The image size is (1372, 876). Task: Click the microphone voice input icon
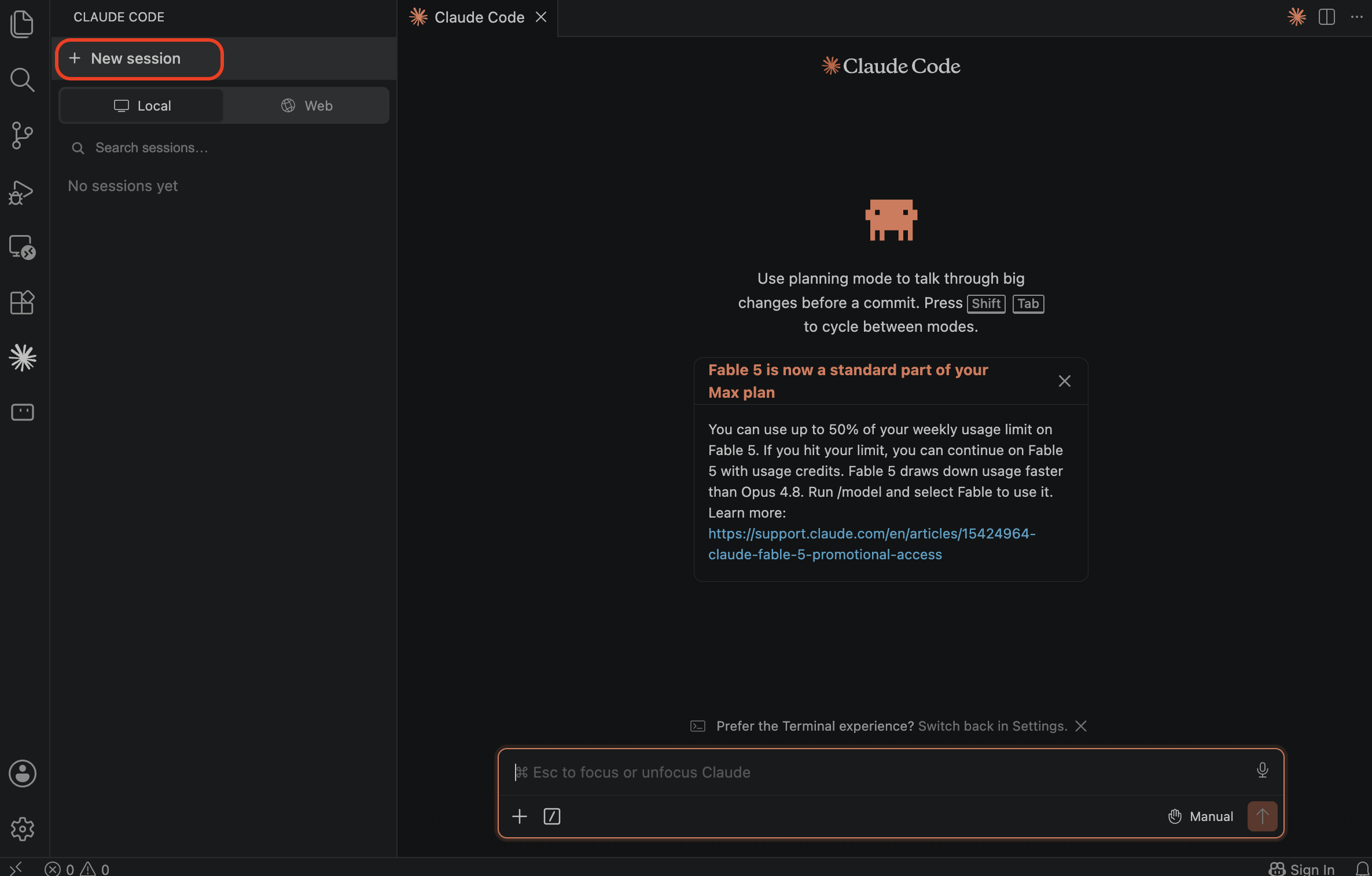pyautogui.click(x=1262, y=770)
